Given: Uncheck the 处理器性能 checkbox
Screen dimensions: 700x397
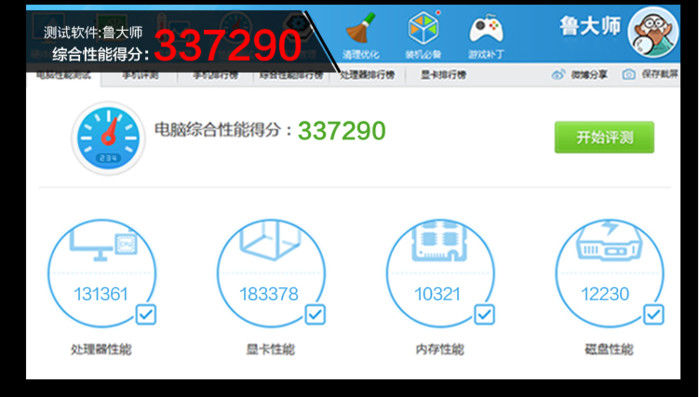Looking at the screenshot, I should (146, 314).
